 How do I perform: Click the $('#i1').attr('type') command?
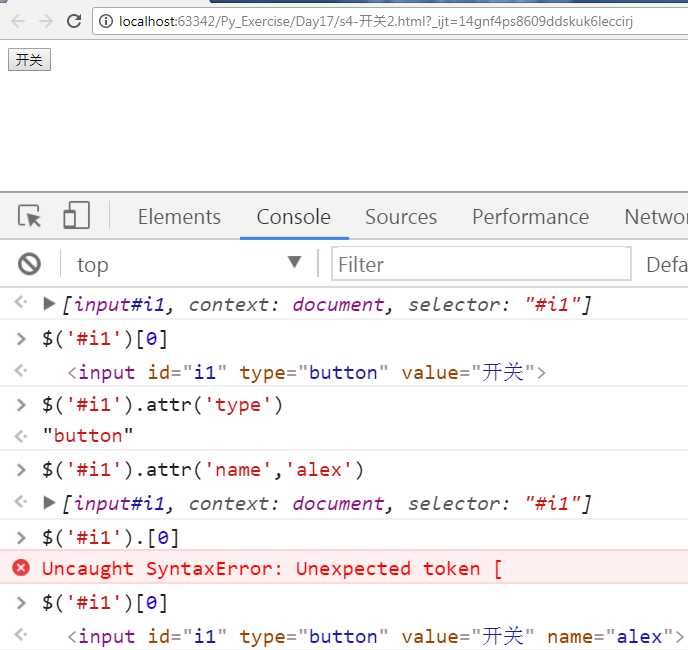click(x=162, y=405)
